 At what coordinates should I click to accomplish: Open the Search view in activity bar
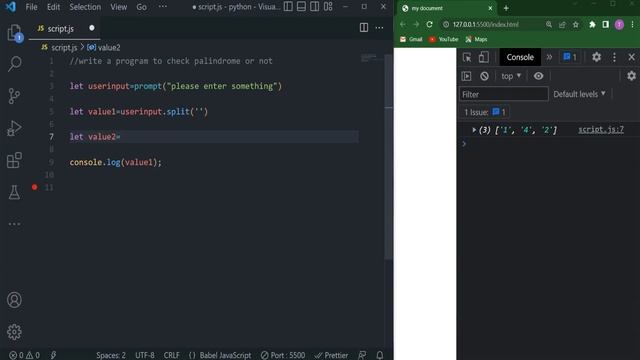[14, 64]
